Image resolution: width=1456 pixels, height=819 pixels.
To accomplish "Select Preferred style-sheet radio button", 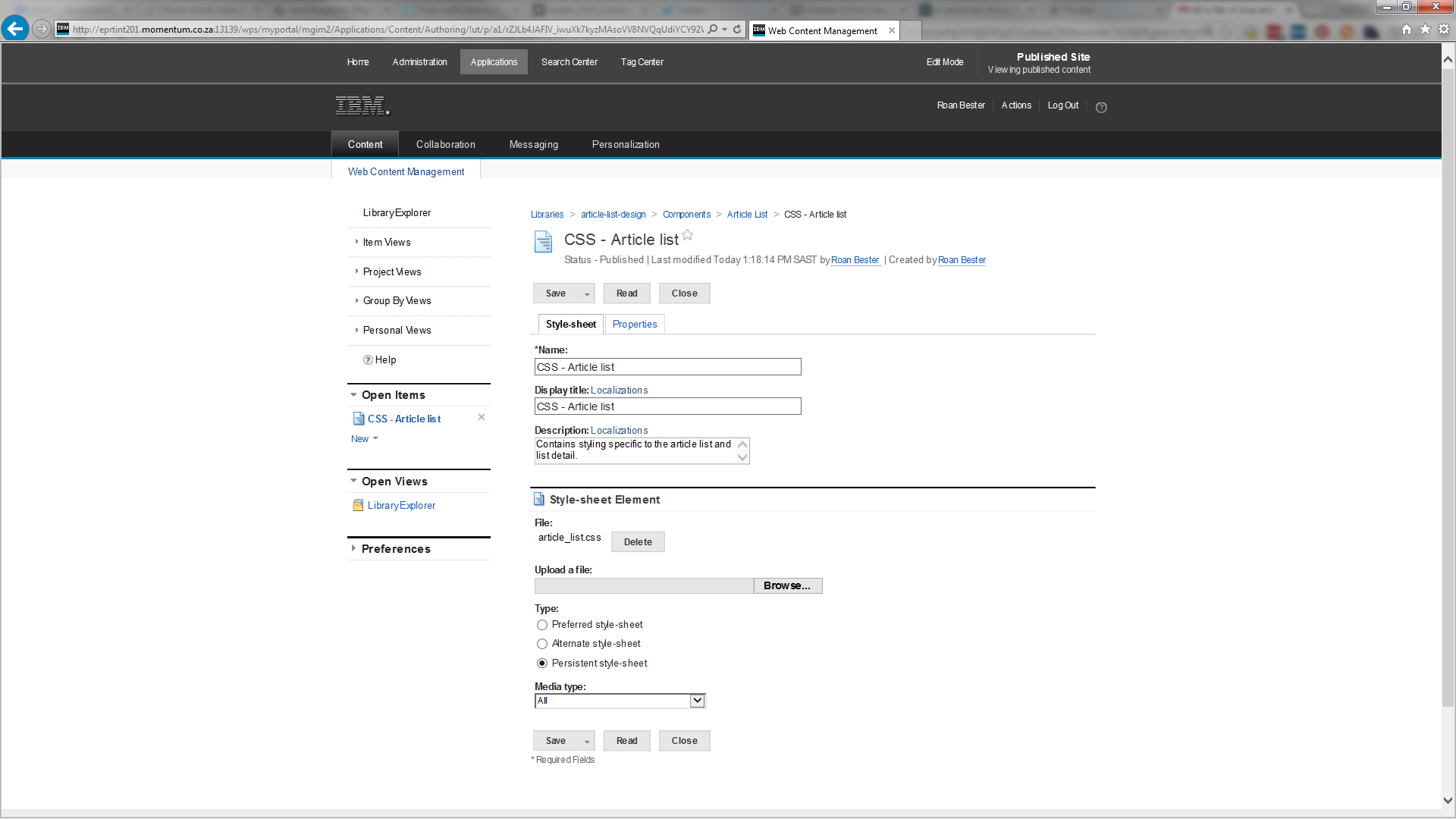I will click(x=542, y=625).
